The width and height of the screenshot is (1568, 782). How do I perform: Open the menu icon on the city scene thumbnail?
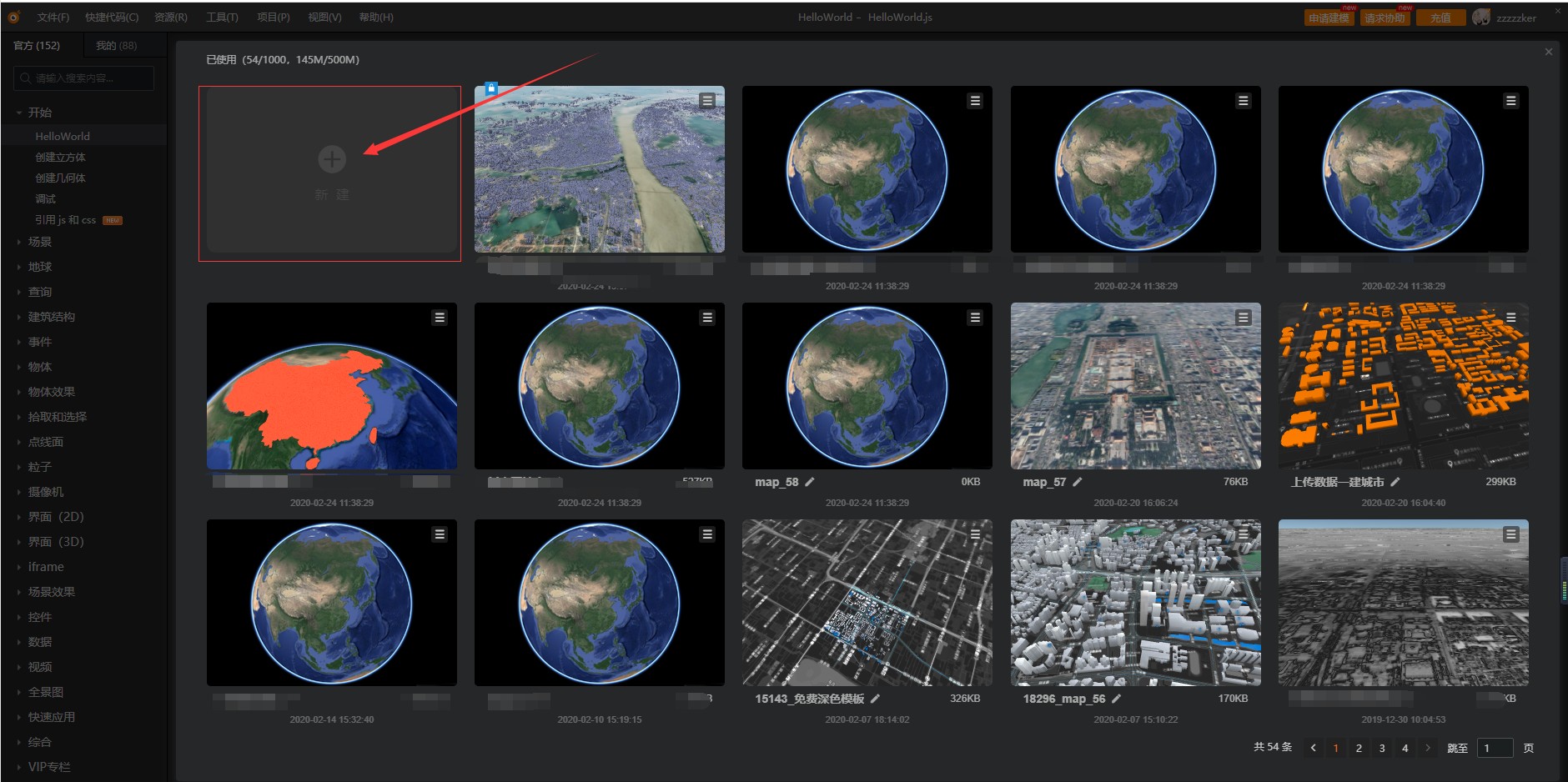pos(707,101)
